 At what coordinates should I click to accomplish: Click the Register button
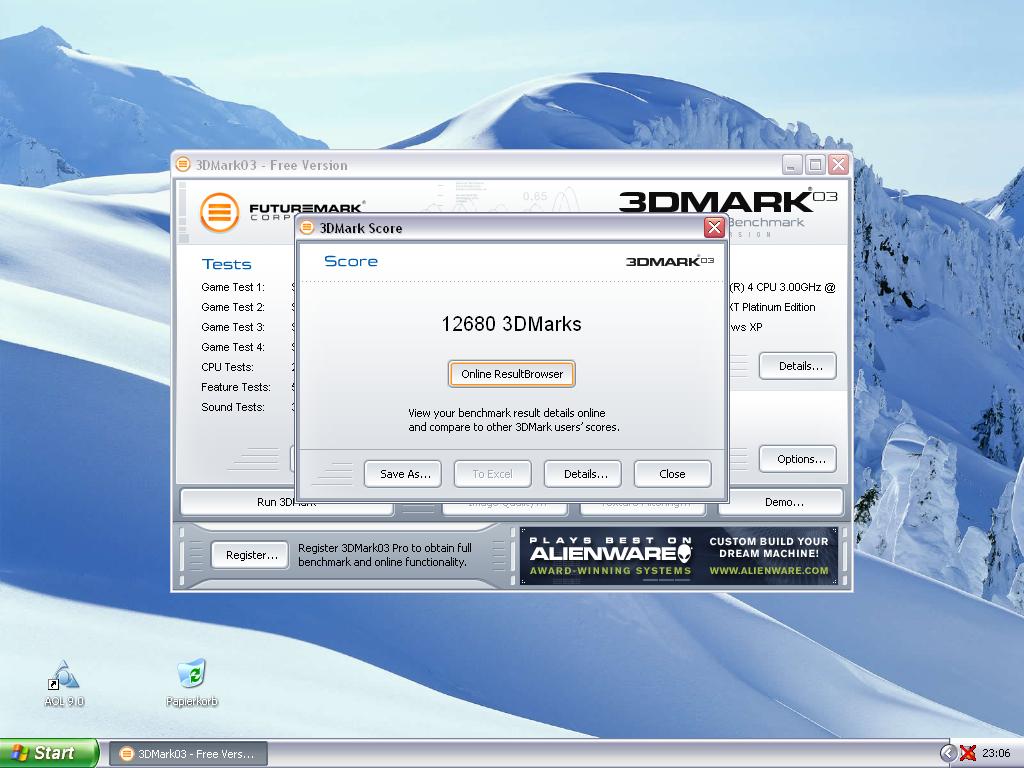(249, 555)
